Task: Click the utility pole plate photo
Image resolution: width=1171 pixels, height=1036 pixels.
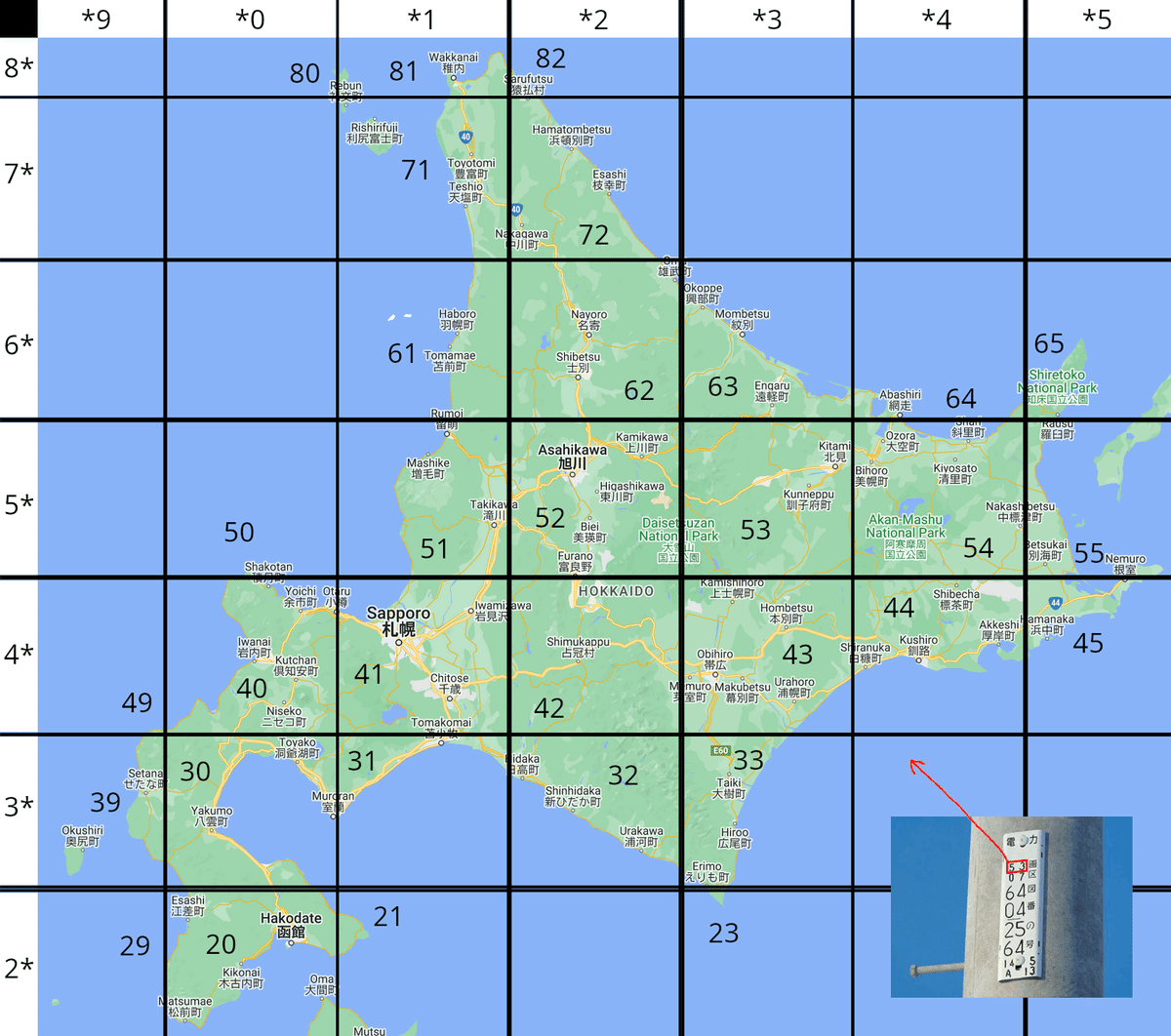Action: point(1012,906)
